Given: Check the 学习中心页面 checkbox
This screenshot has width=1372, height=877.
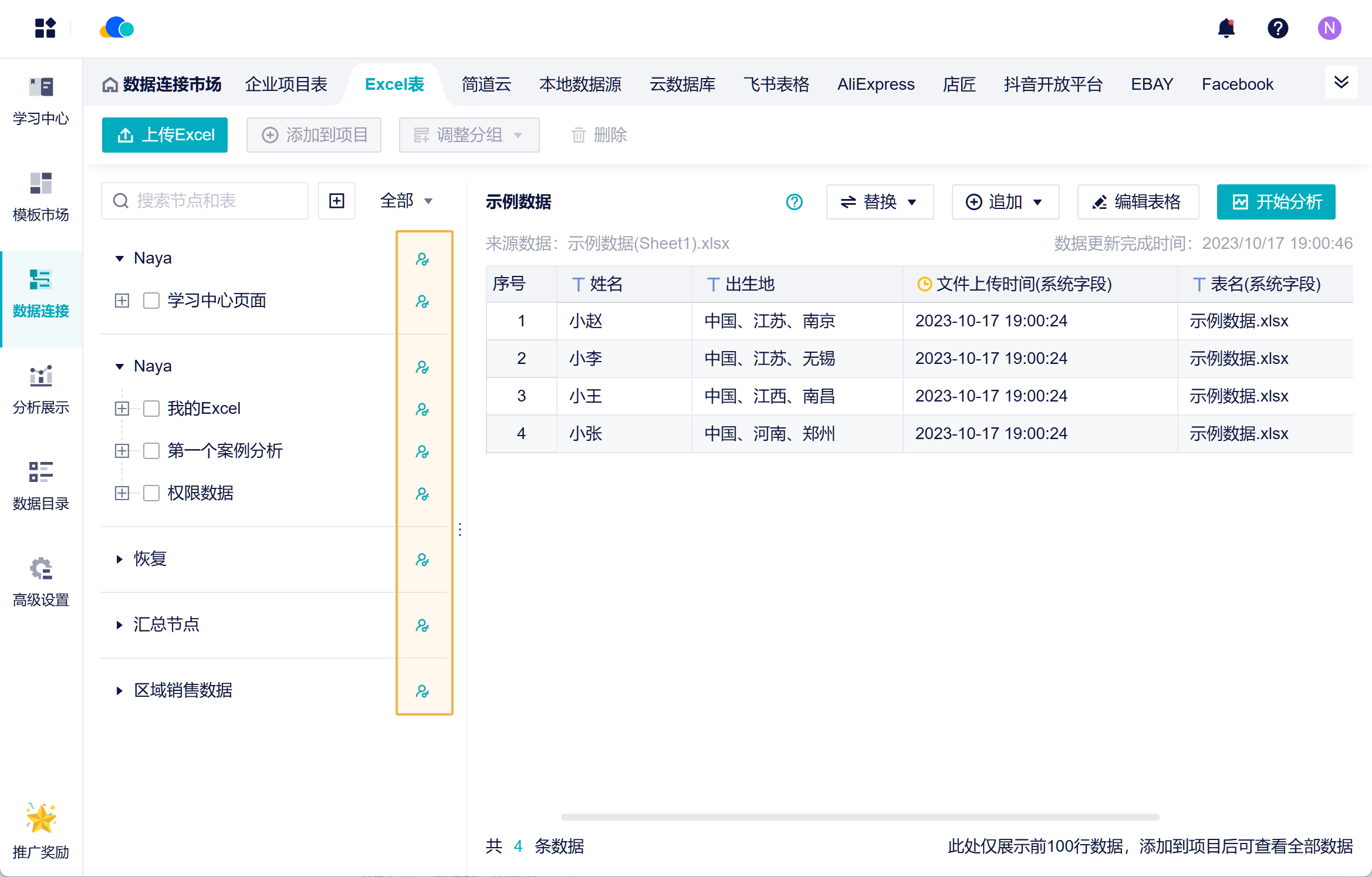Looking at the screenshot, I should coord(151,301).
